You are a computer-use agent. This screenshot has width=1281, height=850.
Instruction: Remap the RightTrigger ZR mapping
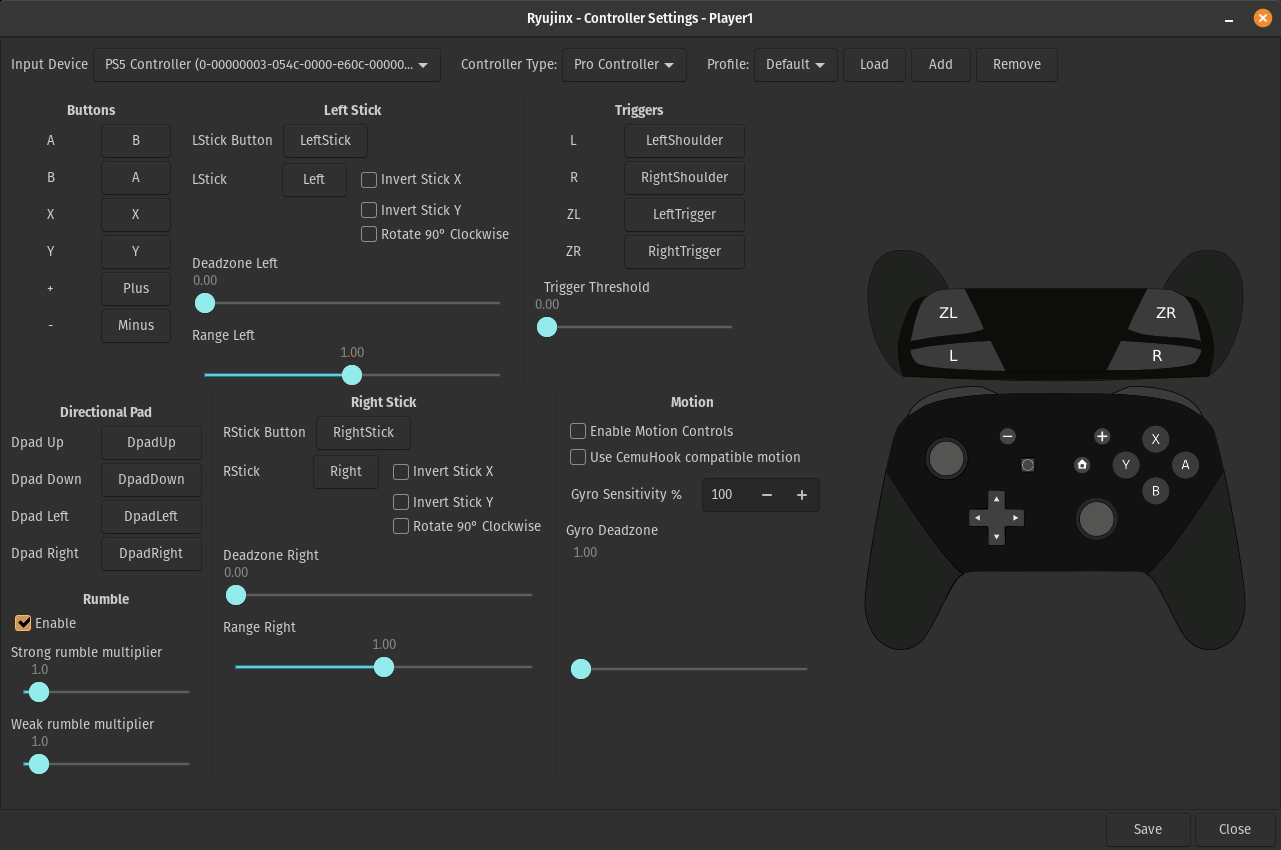684,252
